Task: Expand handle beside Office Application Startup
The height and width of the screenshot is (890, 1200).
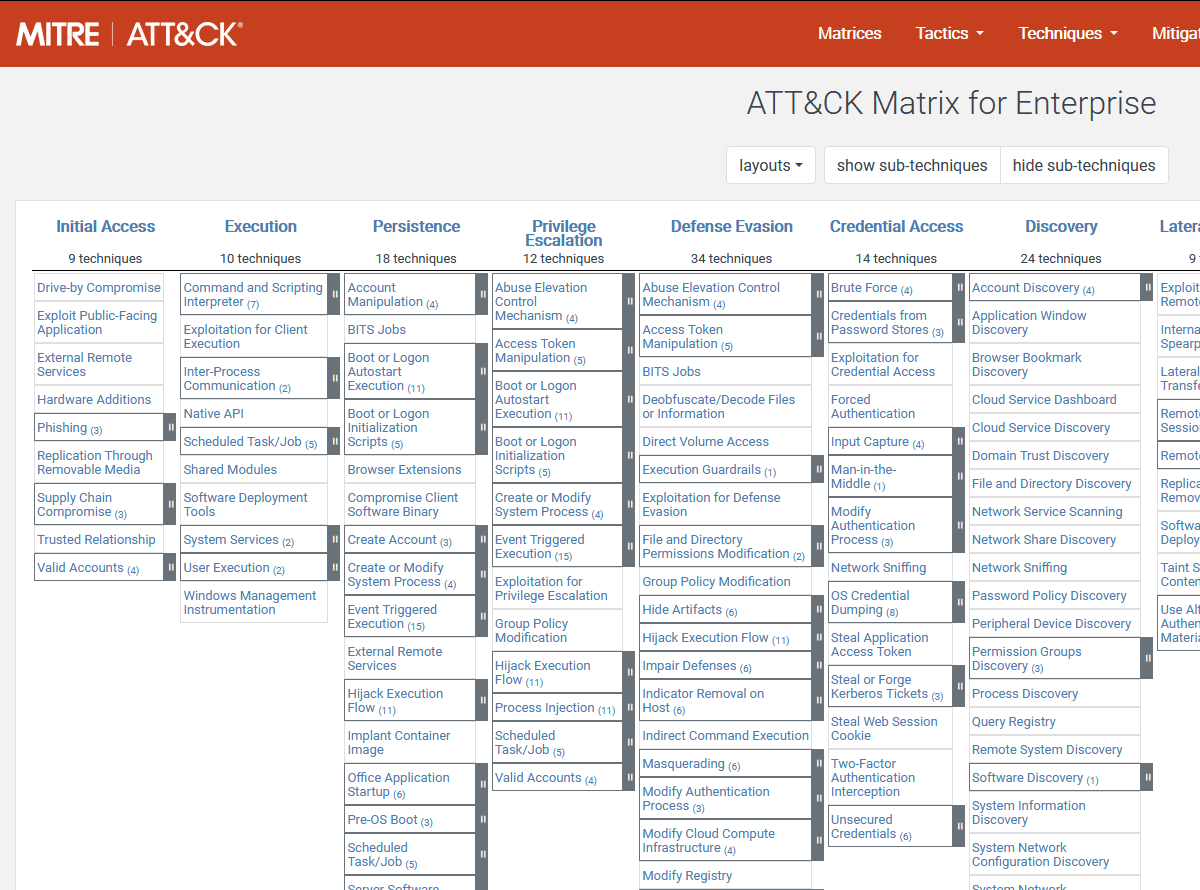Action: tap(482, 784)
